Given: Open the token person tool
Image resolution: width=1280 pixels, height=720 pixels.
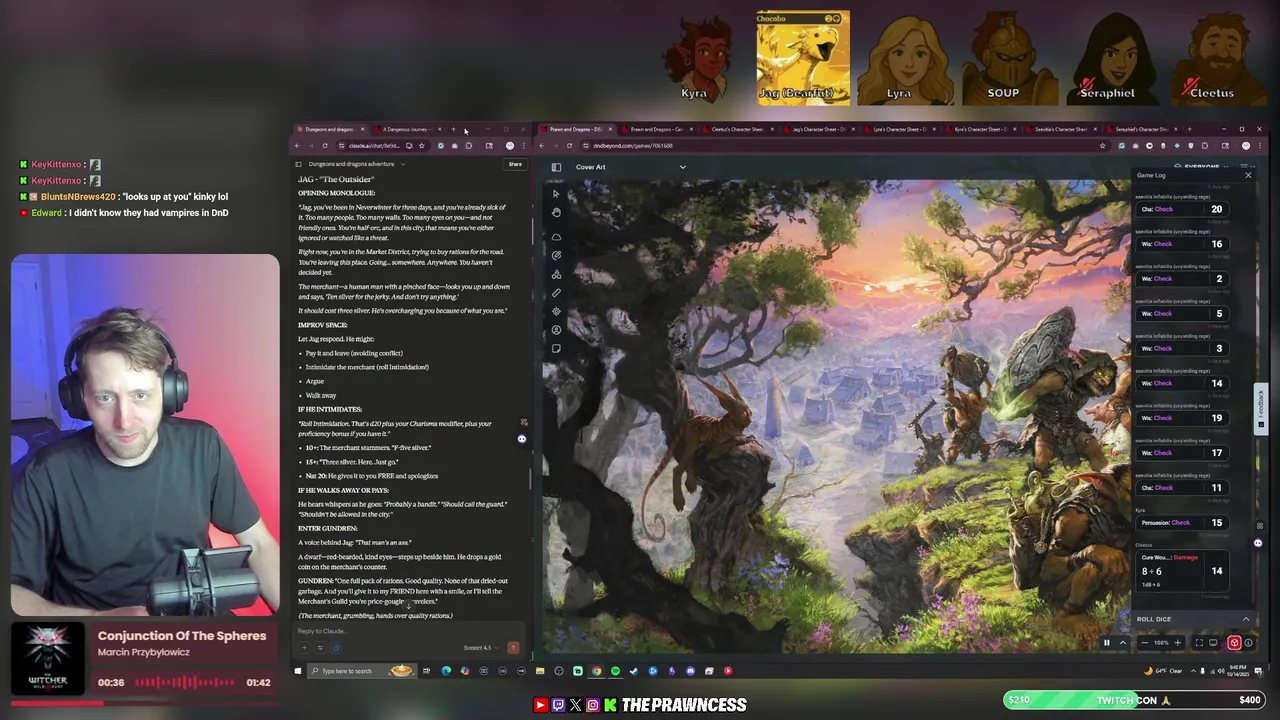Looking at the screenshot, I should [556, 330].
